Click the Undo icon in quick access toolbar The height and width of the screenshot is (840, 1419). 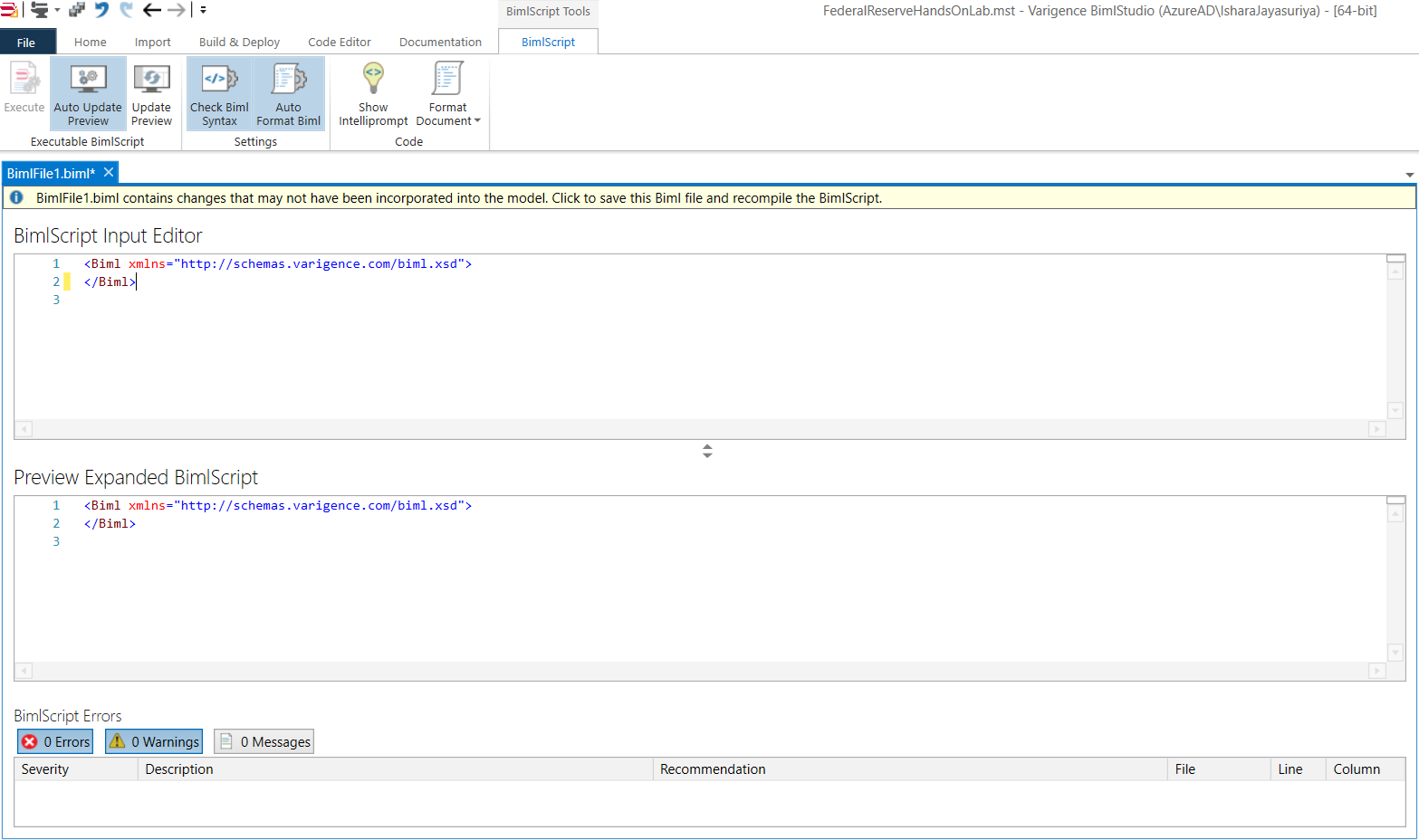[x=101, y=10]
